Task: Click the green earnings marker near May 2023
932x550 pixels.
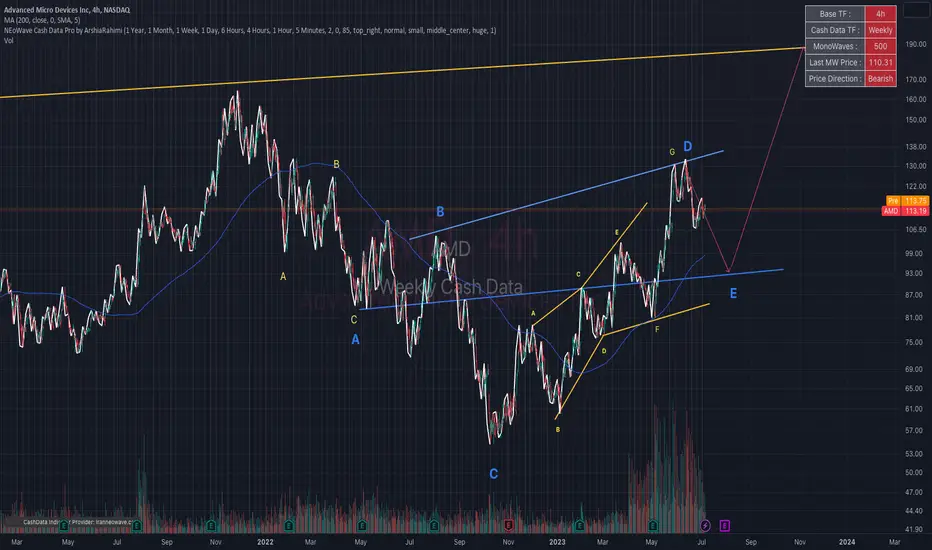Action: pyautogui.click(x=653, y=526)
